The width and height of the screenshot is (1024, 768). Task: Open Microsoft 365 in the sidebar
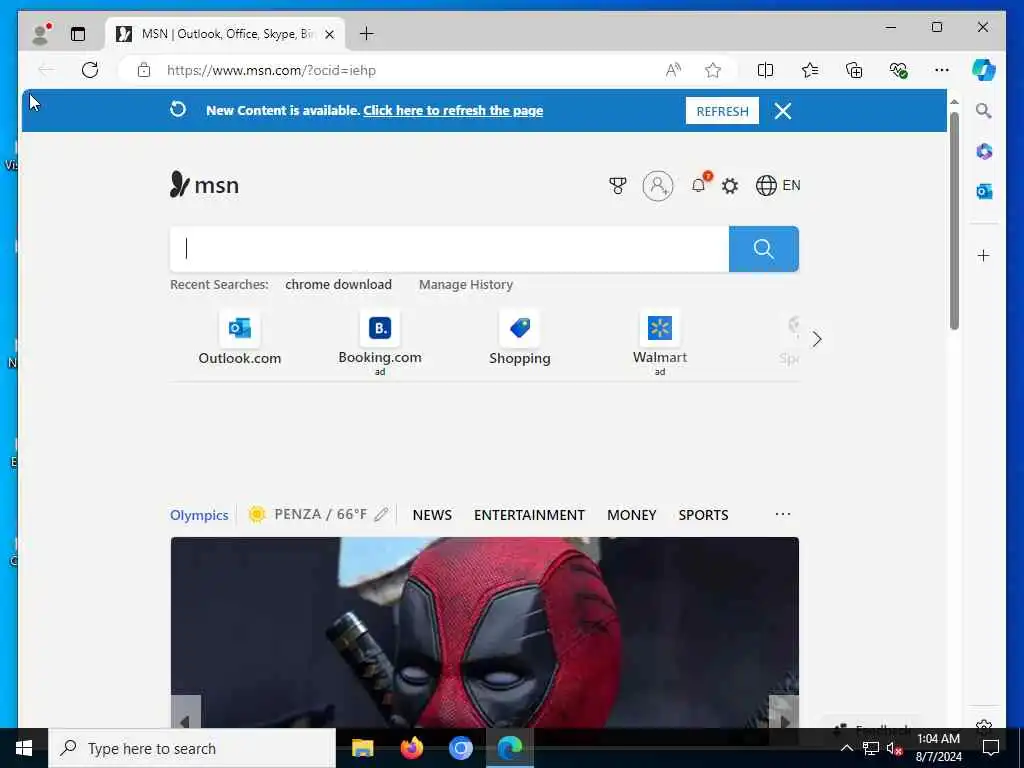[x=984, y=152]
